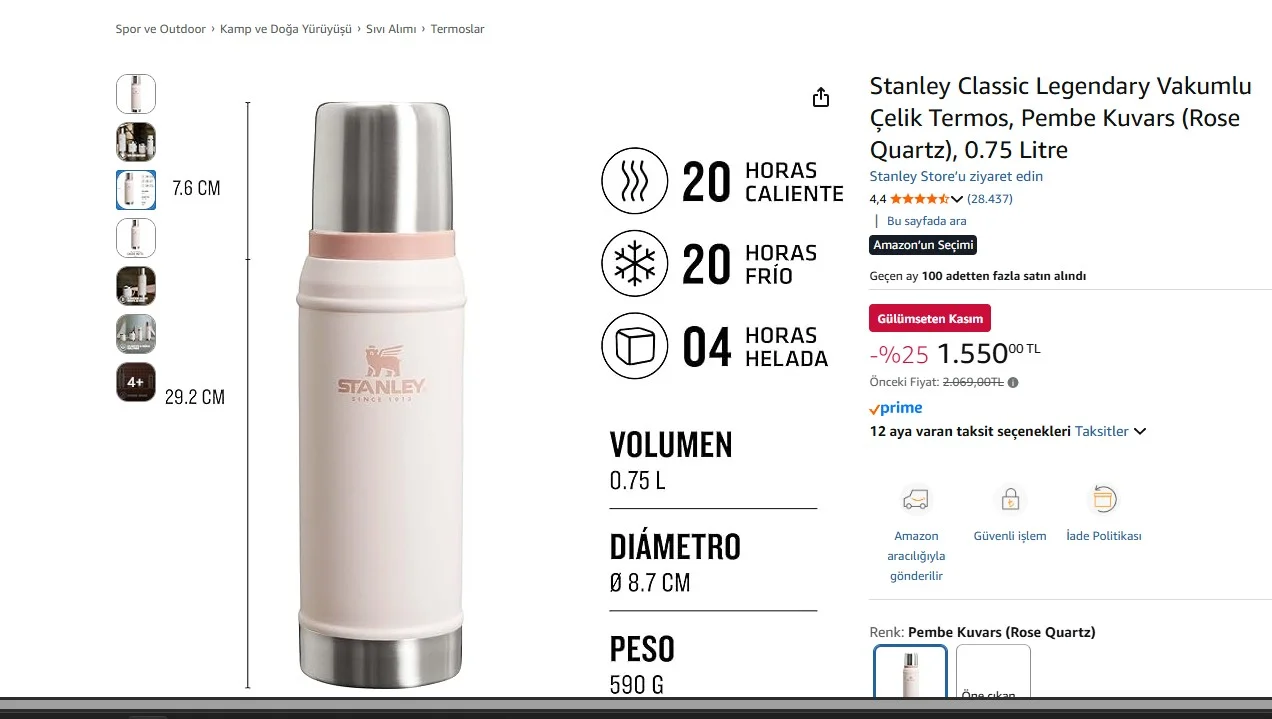The image size is (1272, 719).
Task: Select the second thumbnail showing multiple thermoses
Action: click(136, 142)
